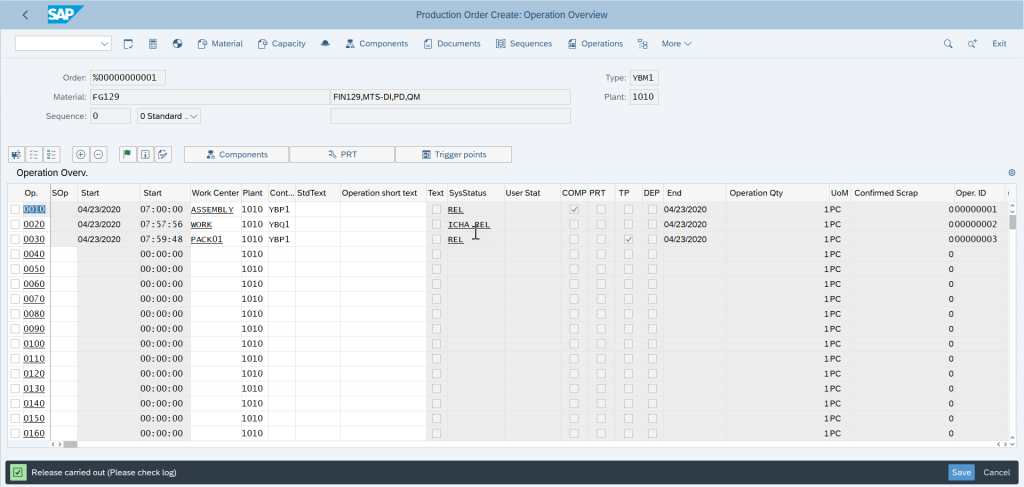Click the Trigger points button
This screenshot has width=1024, height=487.
454,155
